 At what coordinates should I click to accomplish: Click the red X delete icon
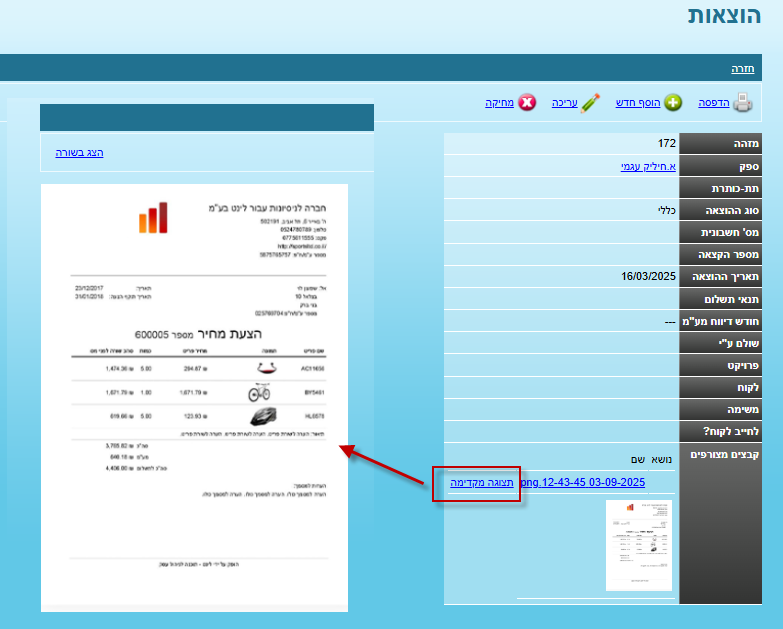coord(526,103)
